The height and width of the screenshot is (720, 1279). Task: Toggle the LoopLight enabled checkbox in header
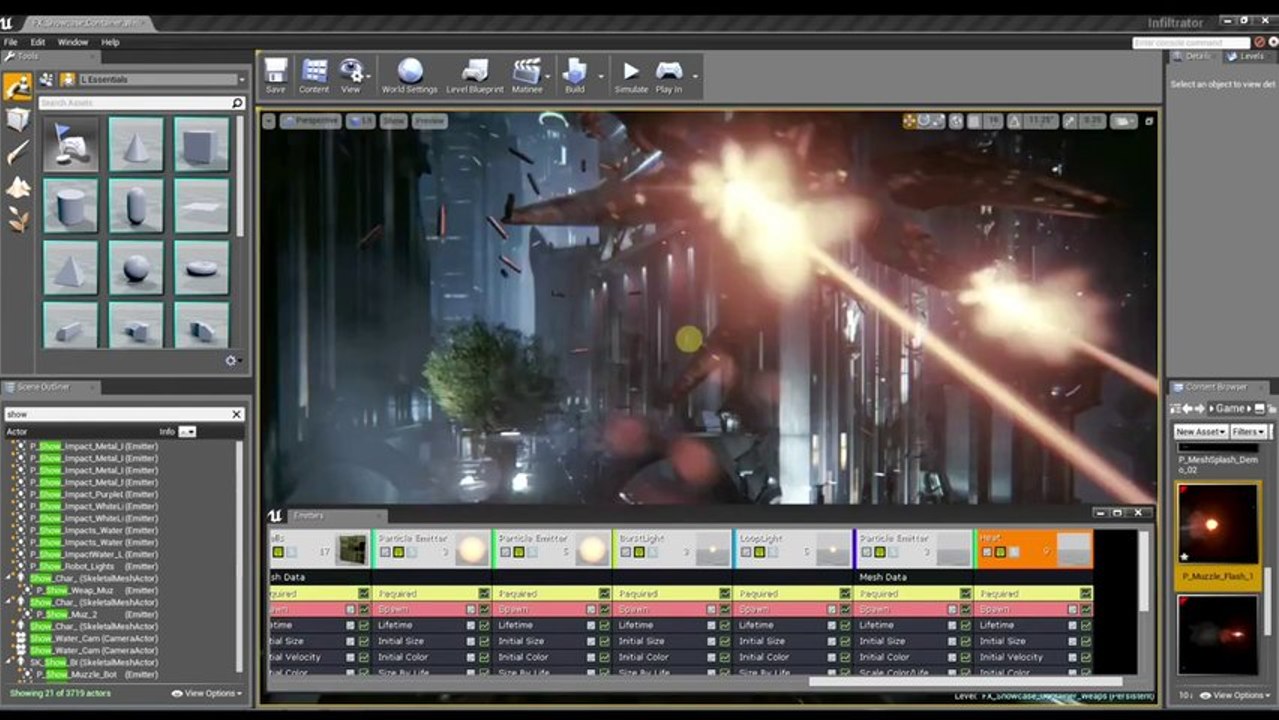(746, 552)
